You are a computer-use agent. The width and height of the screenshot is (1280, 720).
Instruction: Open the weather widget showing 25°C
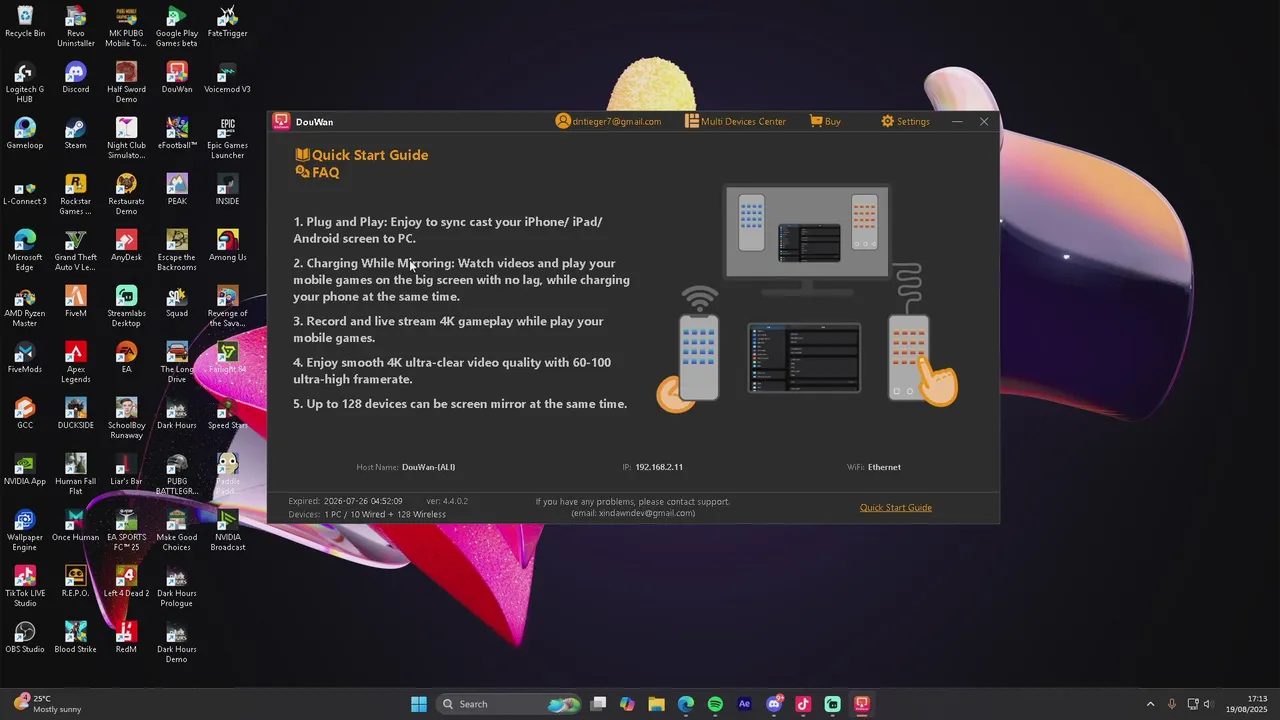tap(48, 704)
